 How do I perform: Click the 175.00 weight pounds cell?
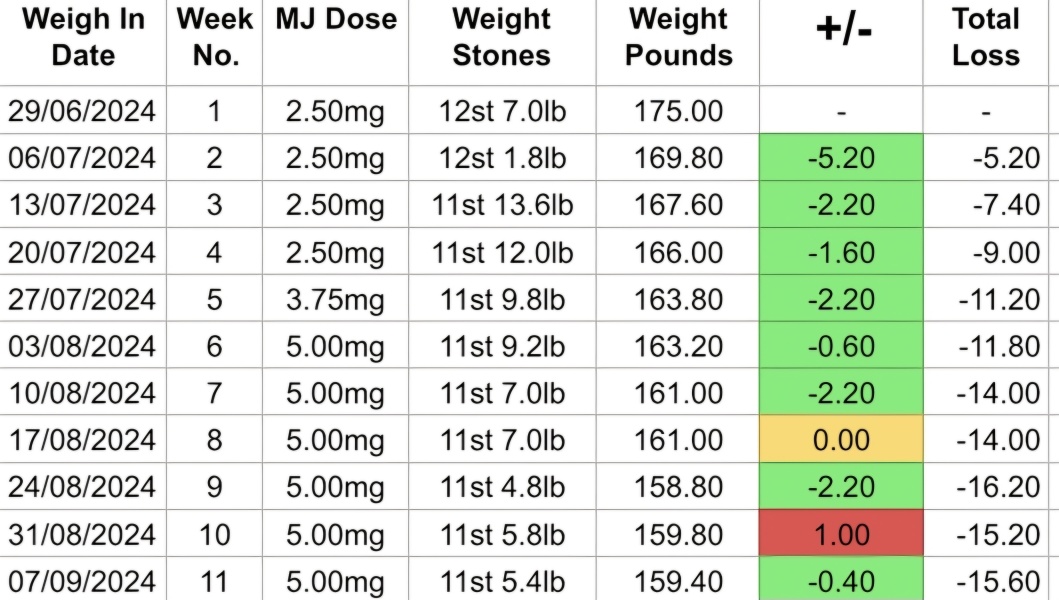pos(679,111)
